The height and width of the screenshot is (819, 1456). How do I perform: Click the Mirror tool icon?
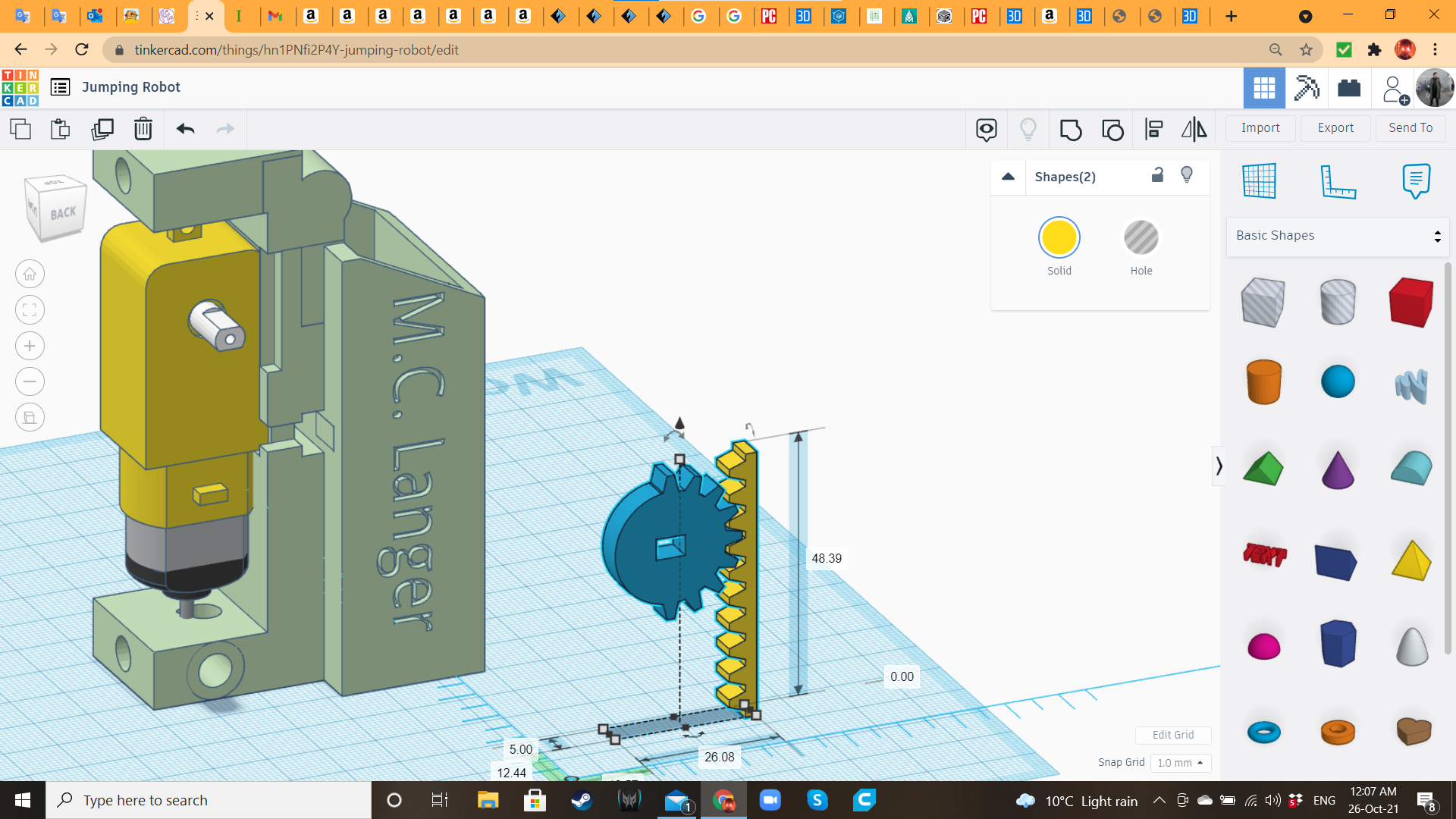[x=1194, y=130]
